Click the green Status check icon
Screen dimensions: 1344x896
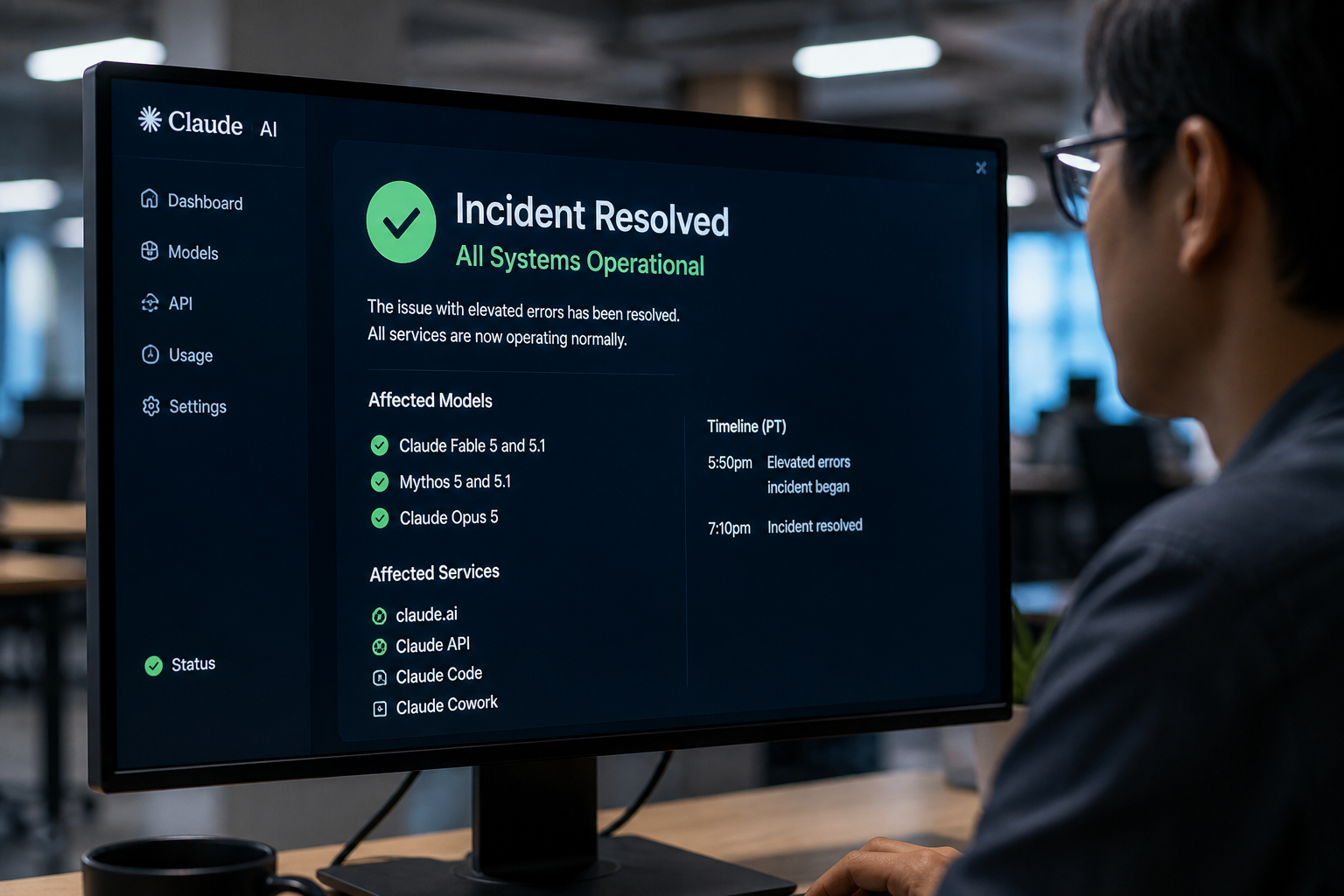[154, 666]
